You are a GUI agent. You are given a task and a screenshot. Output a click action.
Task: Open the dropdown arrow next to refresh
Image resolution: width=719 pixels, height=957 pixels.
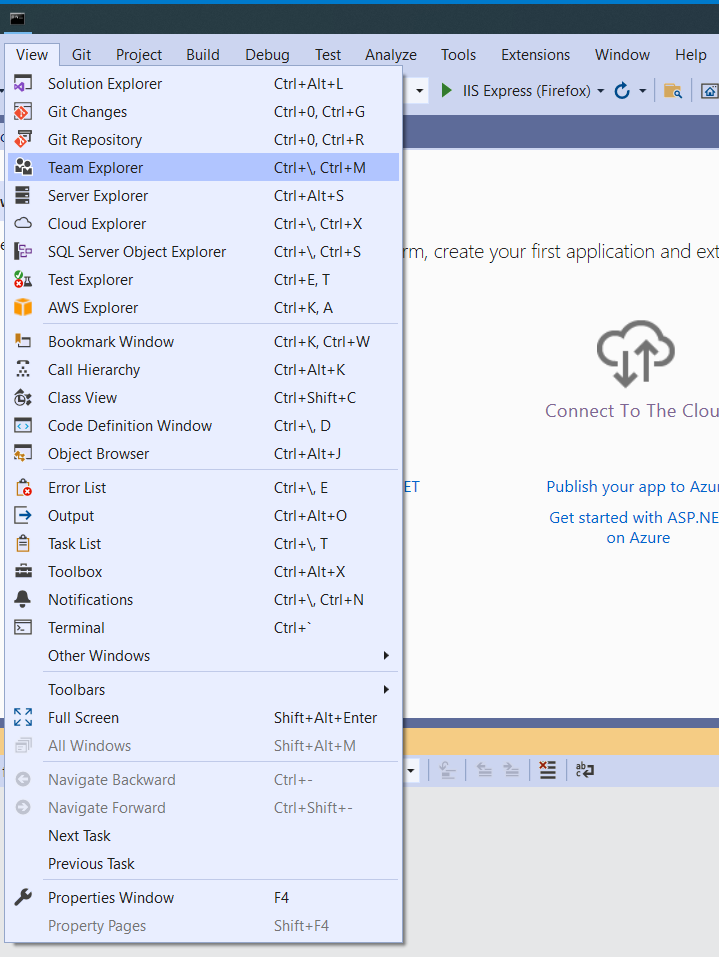point(642,91)
